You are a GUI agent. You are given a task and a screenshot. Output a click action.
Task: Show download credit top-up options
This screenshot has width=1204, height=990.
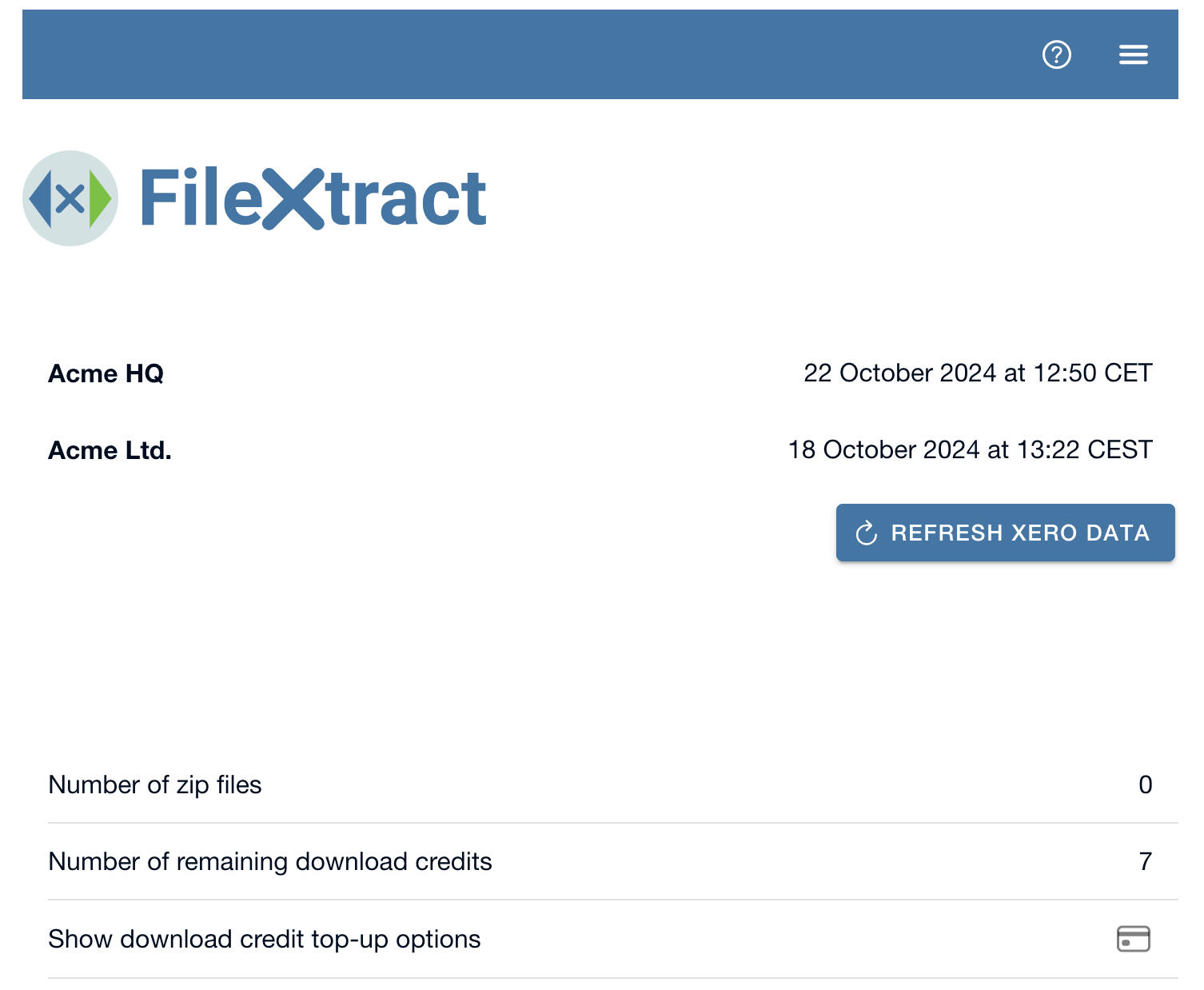[x=265, y=939]
